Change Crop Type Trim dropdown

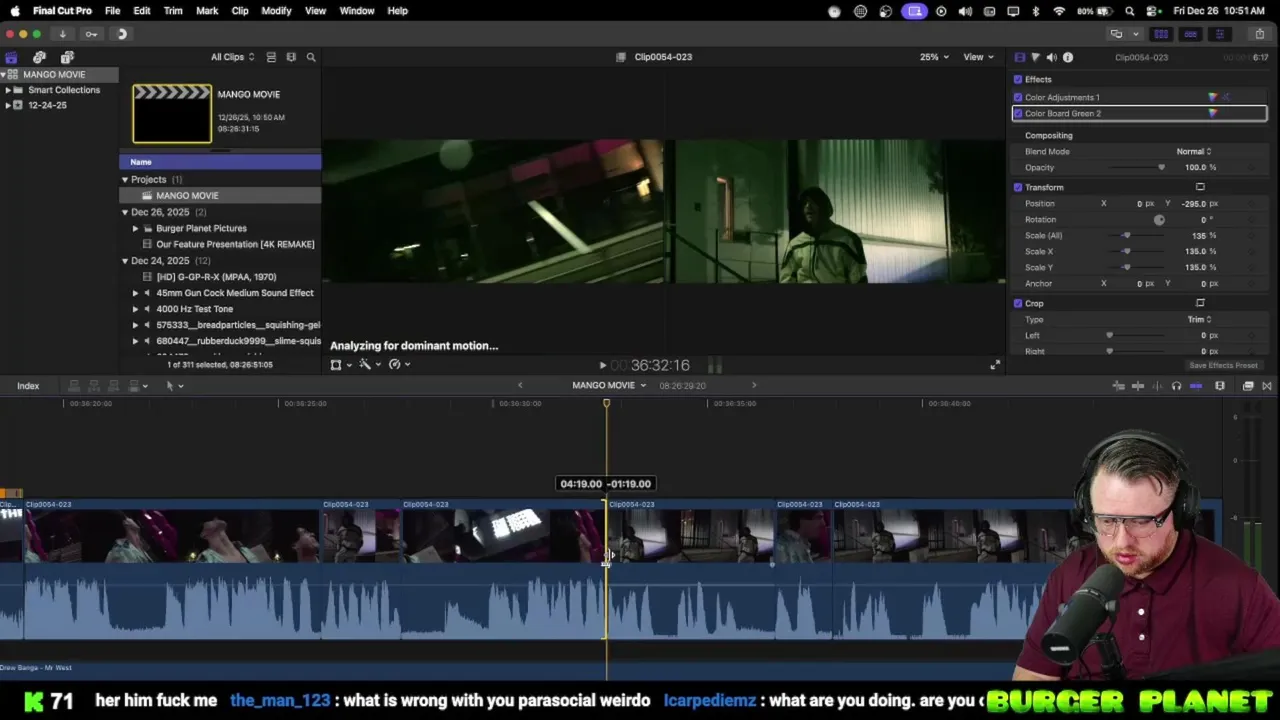coord(1199,319)
